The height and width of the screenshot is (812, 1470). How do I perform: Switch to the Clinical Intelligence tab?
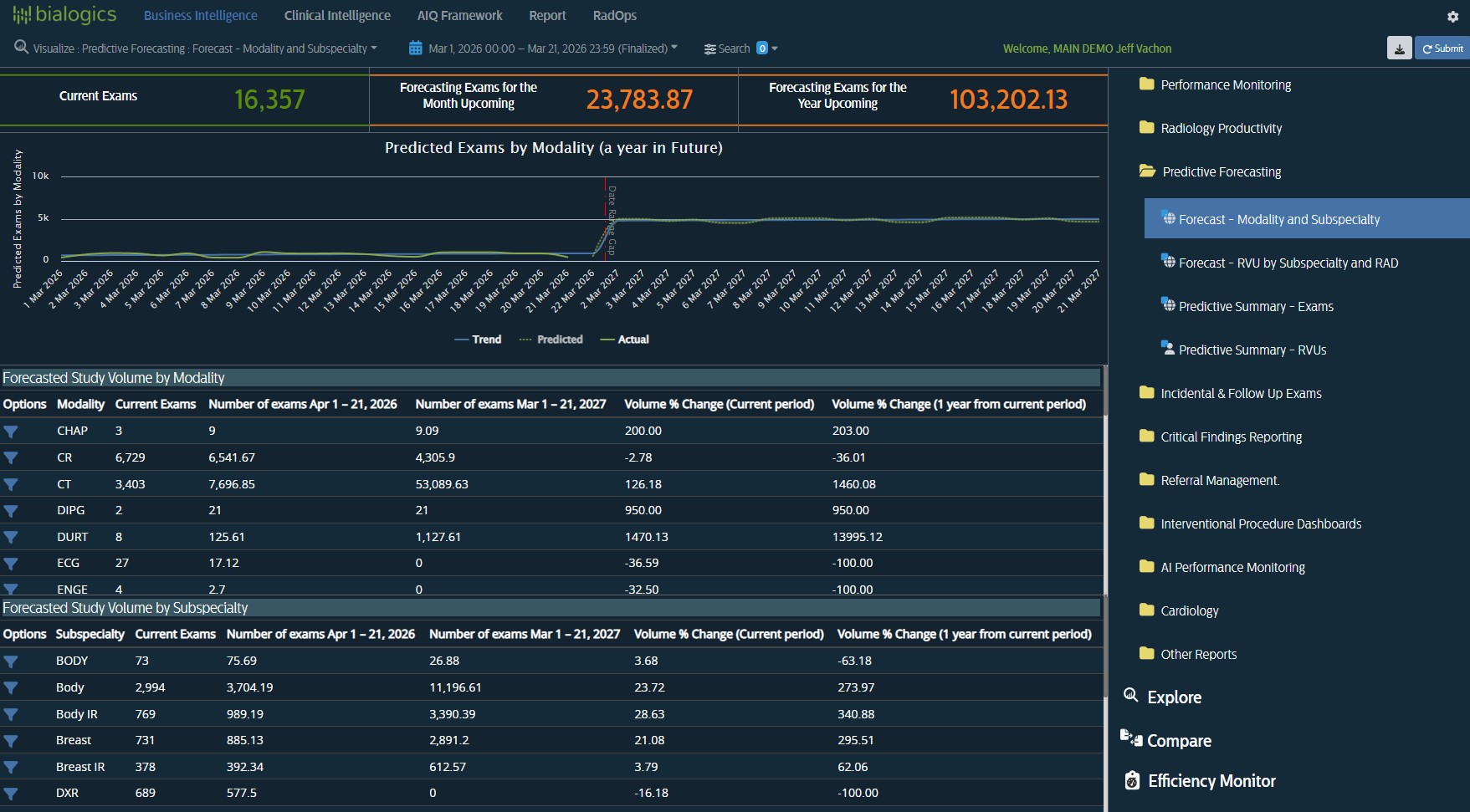pyautogui.click(x=337, y=15)
